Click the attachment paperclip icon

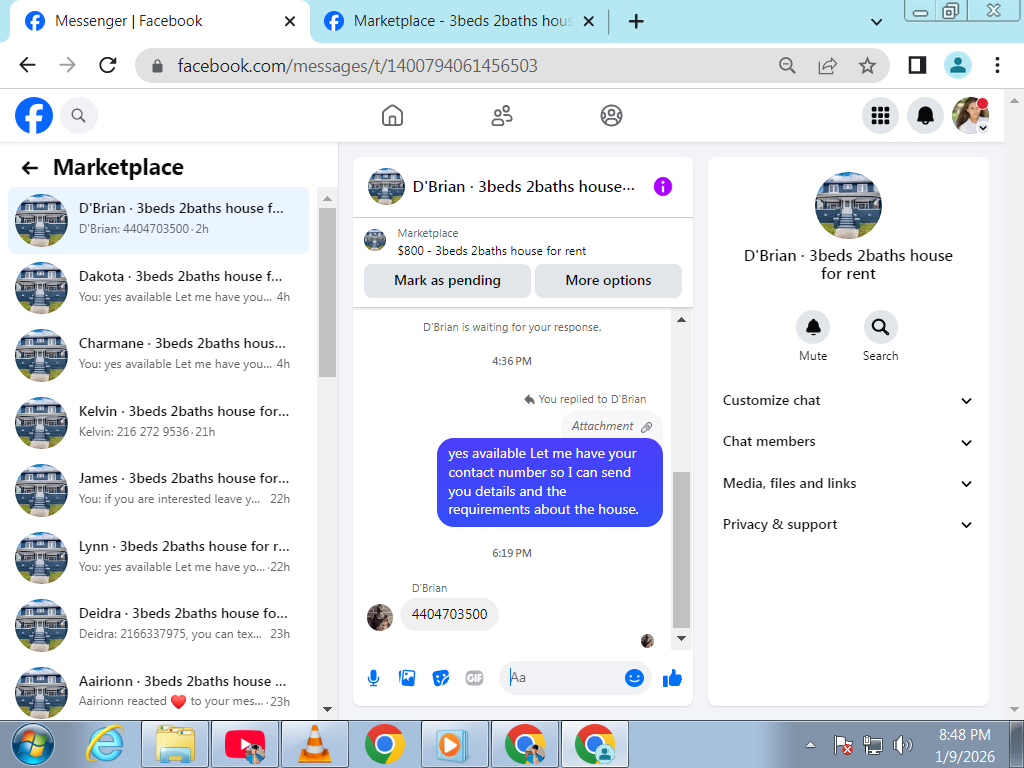coord(647,426)
